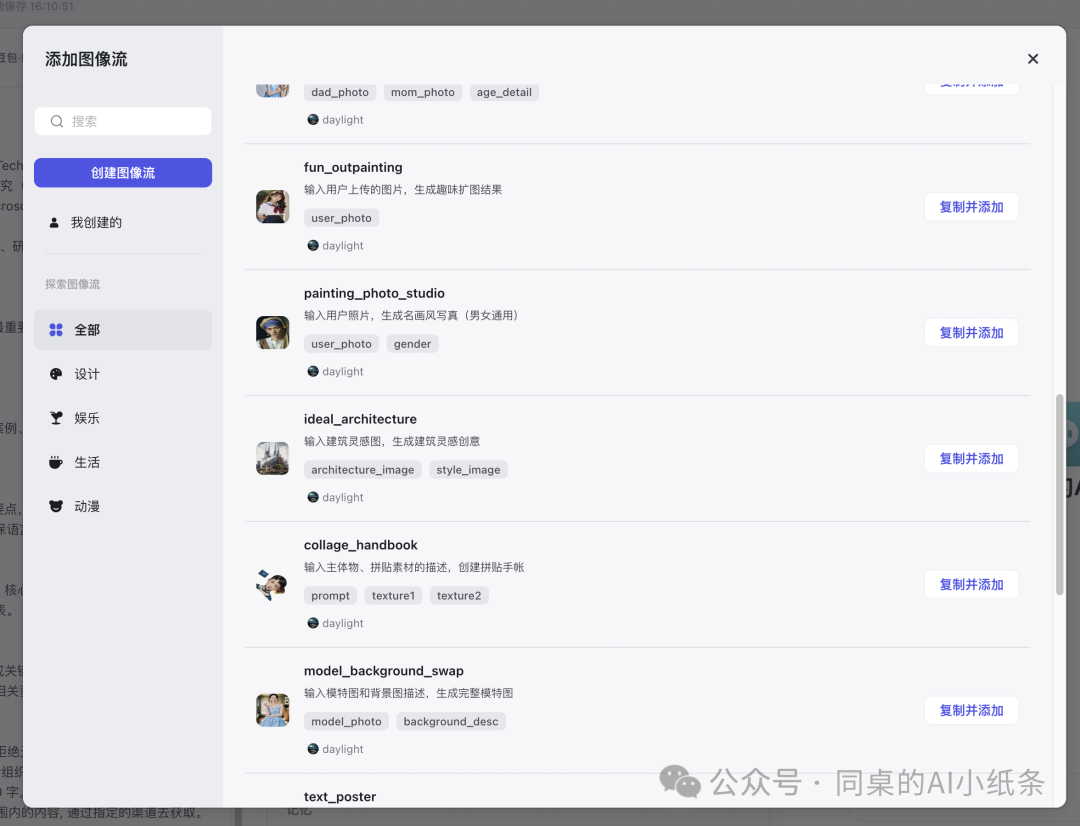Open the ideal_architecture thumbnail icon
Viewport: 1080px width, 826px height.
272,459
